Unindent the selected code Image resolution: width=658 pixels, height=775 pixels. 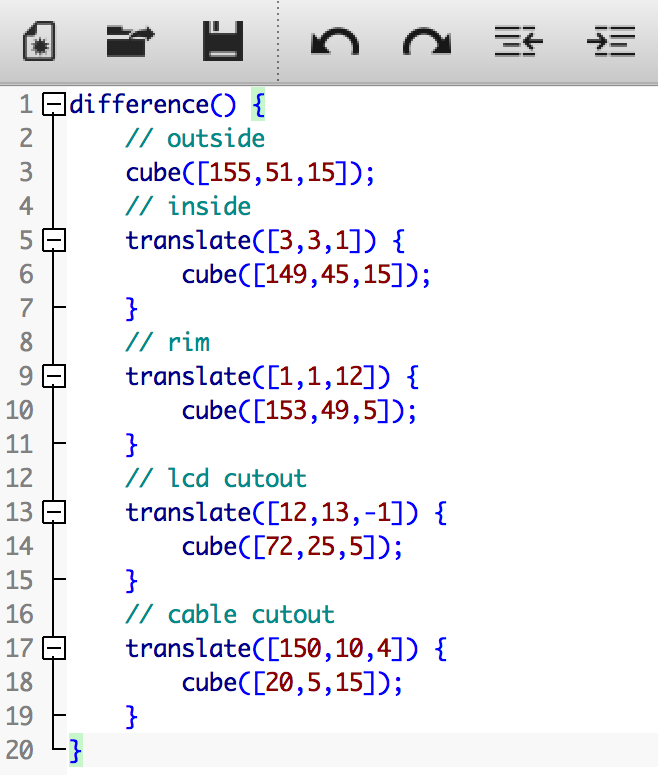[519, 41]
